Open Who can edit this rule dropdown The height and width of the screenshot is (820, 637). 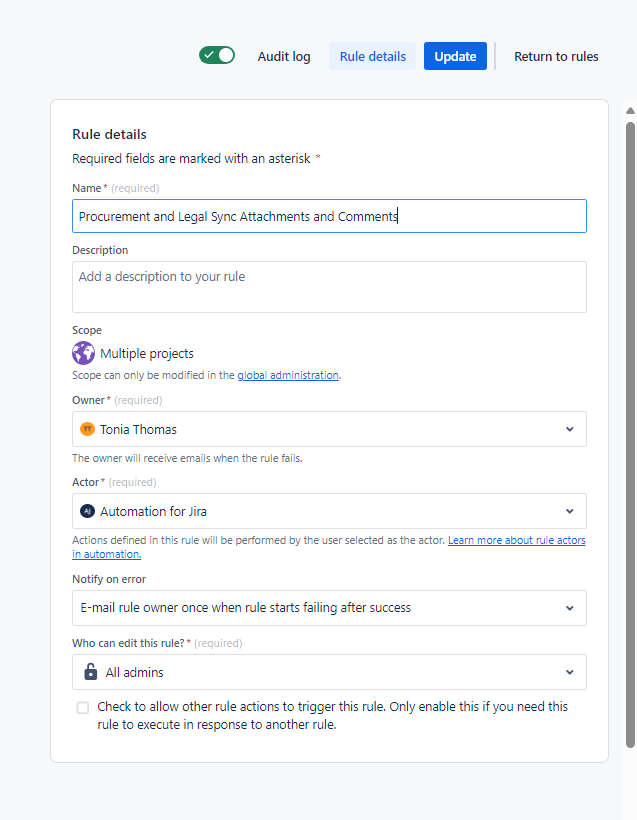329,673
